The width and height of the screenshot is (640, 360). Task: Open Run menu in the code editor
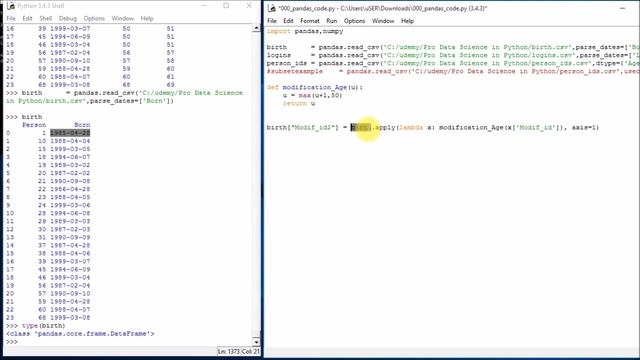(331, 21)
